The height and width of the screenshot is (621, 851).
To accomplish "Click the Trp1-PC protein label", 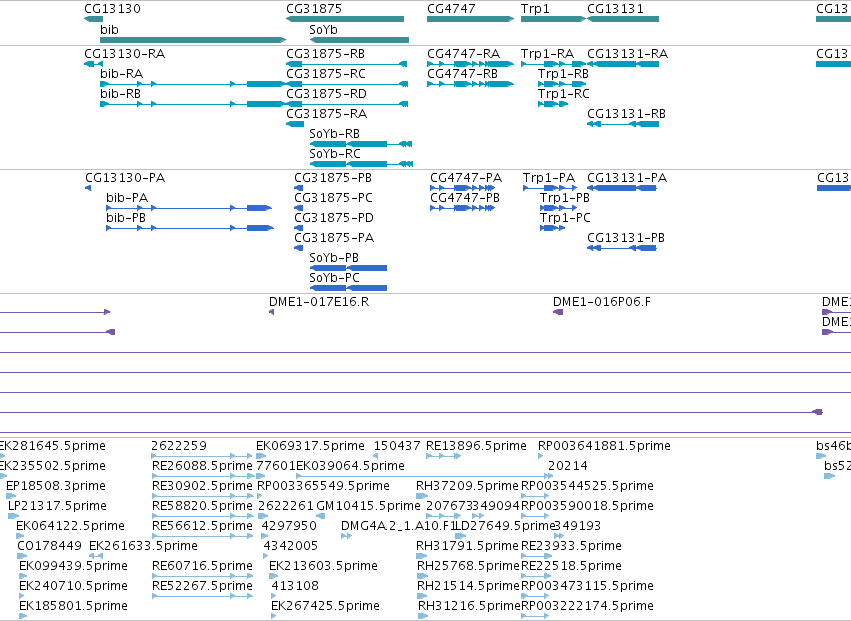I will tap(565, 218).
